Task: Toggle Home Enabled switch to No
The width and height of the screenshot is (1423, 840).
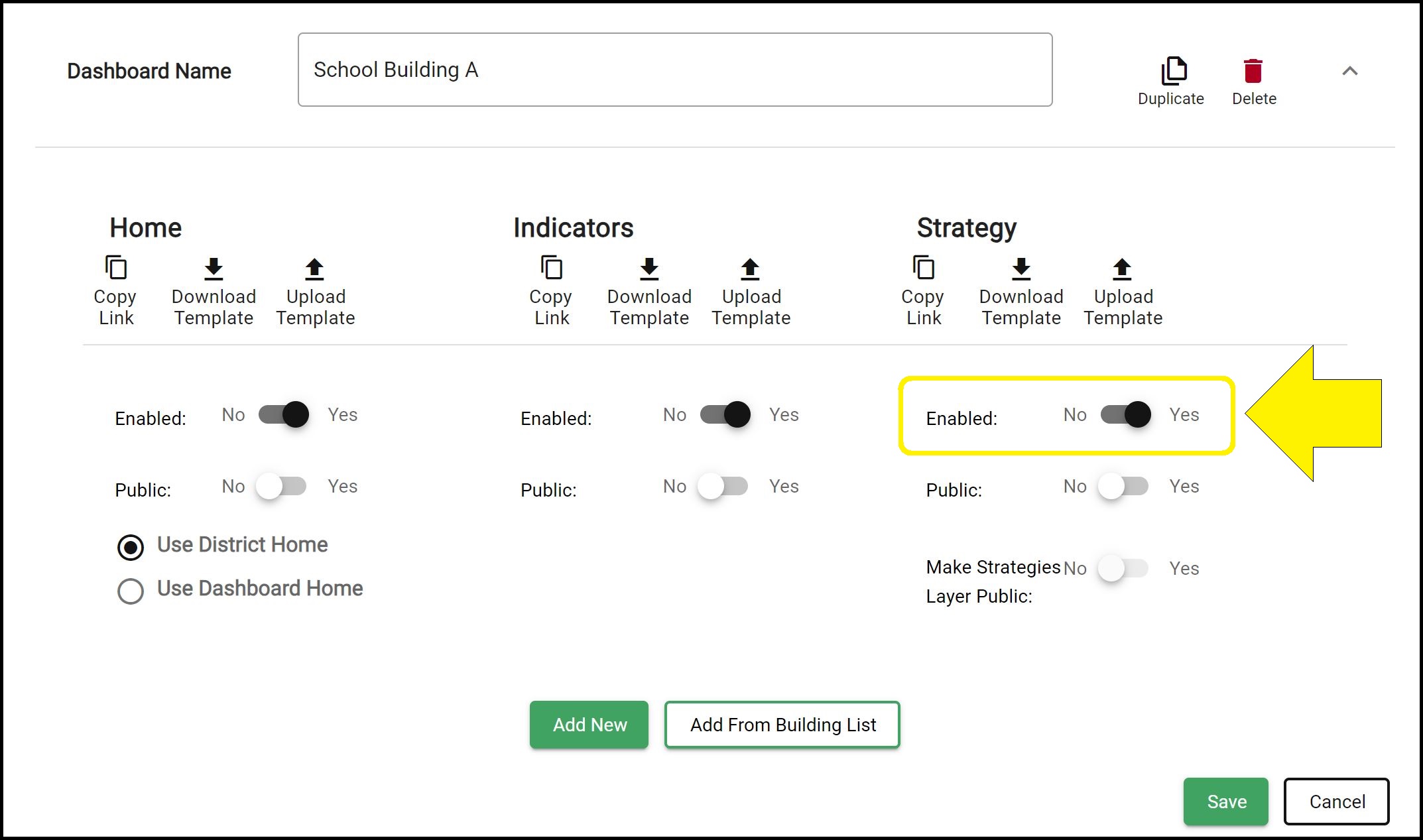Action: coord(282,414)
